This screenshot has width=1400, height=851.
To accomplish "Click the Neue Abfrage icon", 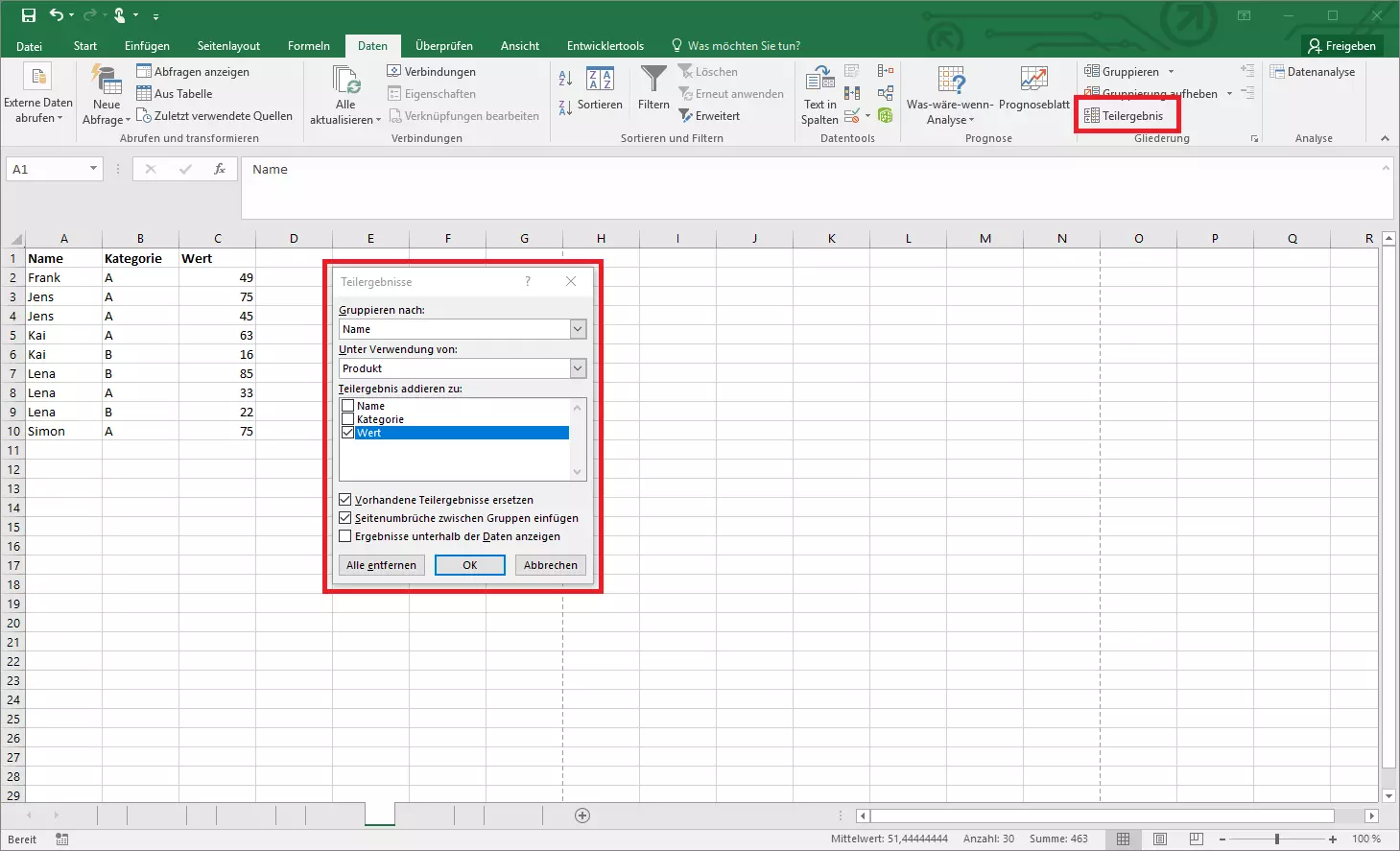I will point(107,80).
